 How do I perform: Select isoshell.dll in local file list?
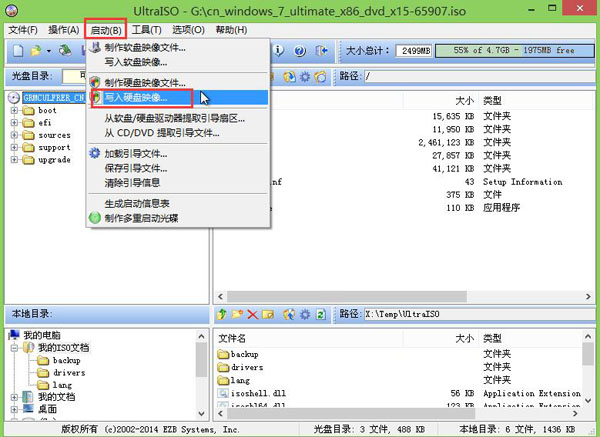pos(258,393)
